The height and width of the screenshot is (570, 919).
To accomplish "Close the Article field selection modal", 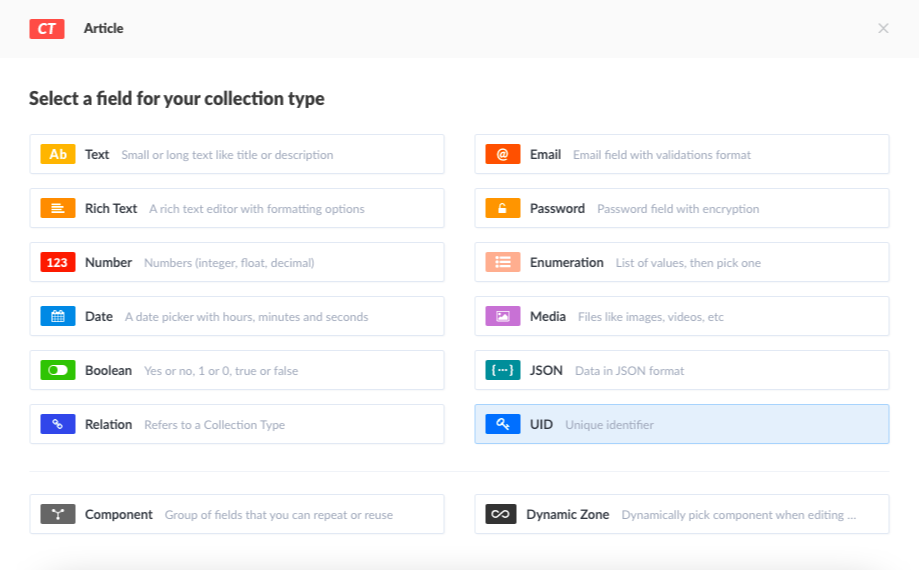I will point(883,28).
